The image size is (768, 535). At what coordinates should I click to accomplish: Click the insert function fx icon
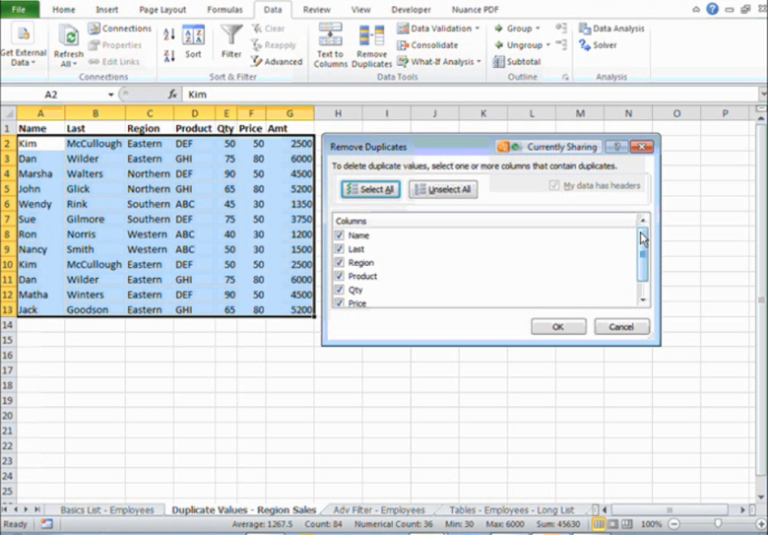pyautogui.click(x=172, y=94)
